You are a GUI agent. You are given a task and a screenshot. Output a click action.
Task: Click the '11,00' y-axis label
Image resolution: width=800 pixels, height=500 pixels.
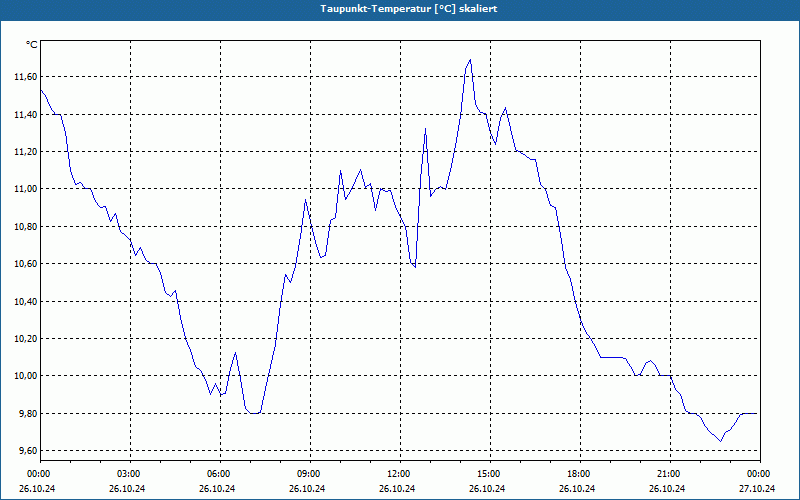[x=25, y=189]
